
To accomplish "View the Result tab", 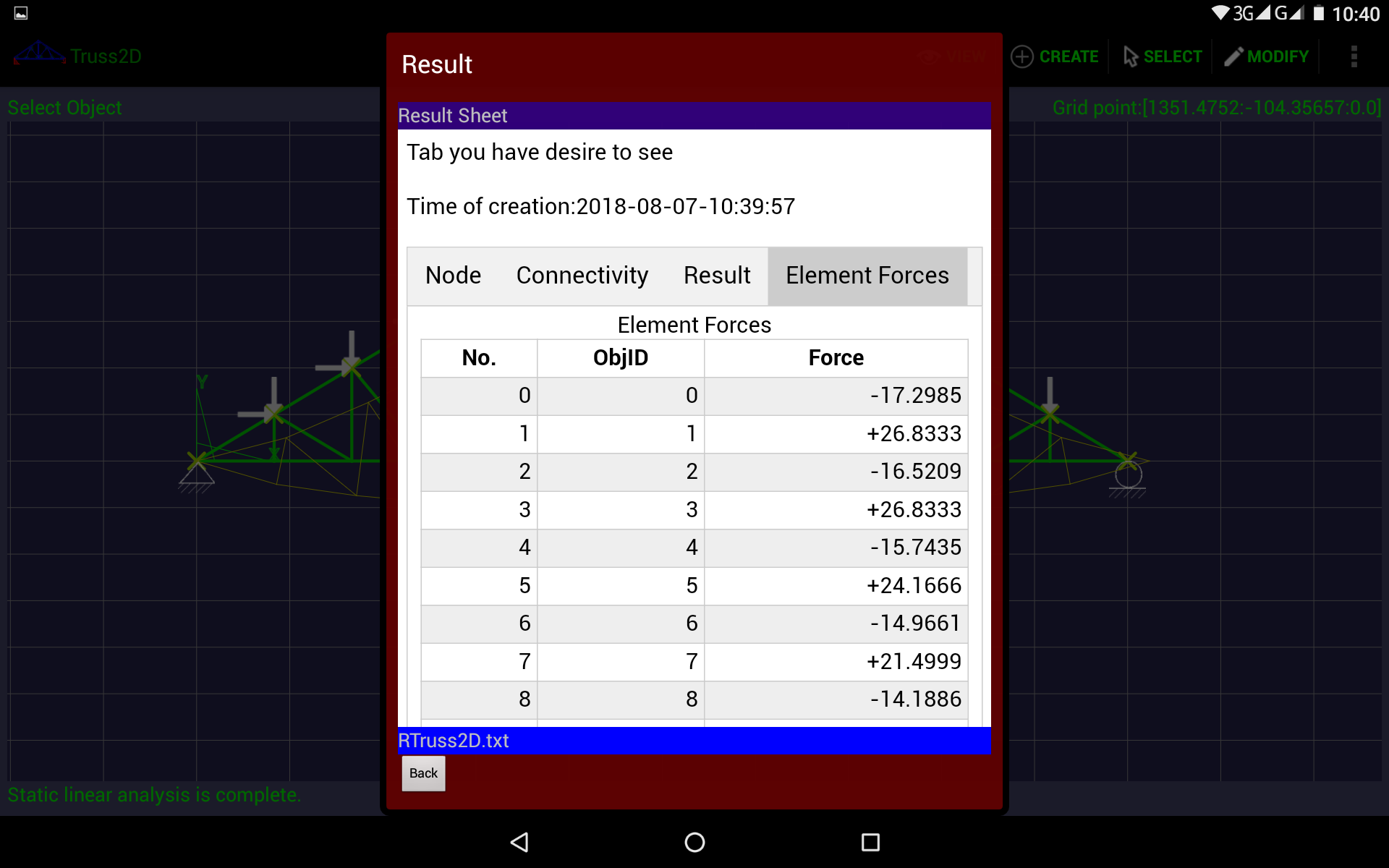I will pyautogui.click(x=716, y=276).
